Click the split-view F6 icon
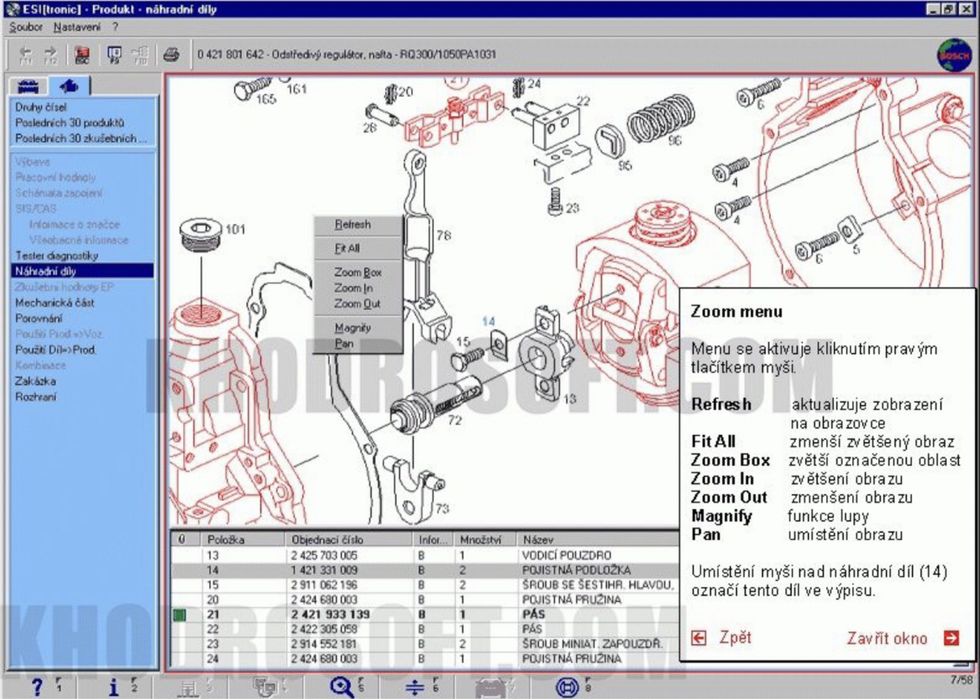980x699 pixels. (415, 687)
